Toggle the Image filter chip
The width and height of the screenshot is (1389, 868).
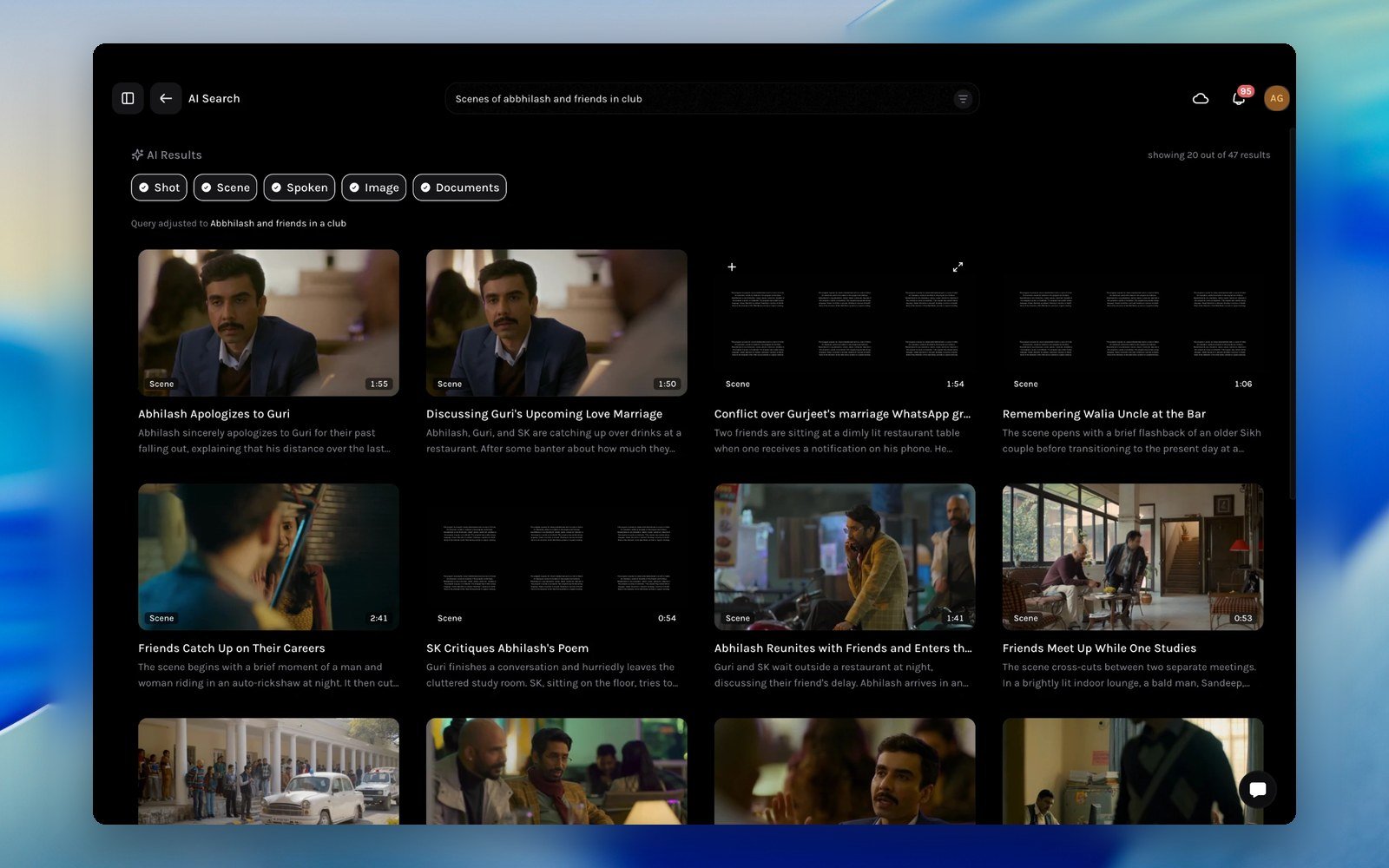[x=373, y=187]
